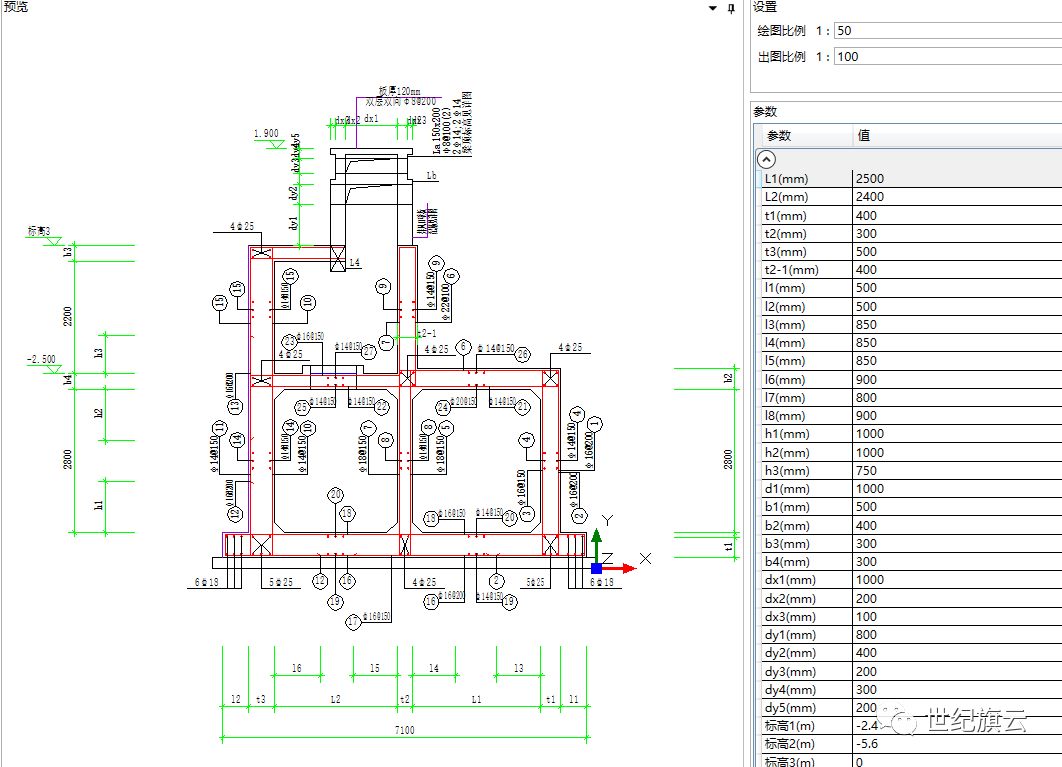
Task: Select the b3(mm) parameter row
Action: (x=912, y=543)
